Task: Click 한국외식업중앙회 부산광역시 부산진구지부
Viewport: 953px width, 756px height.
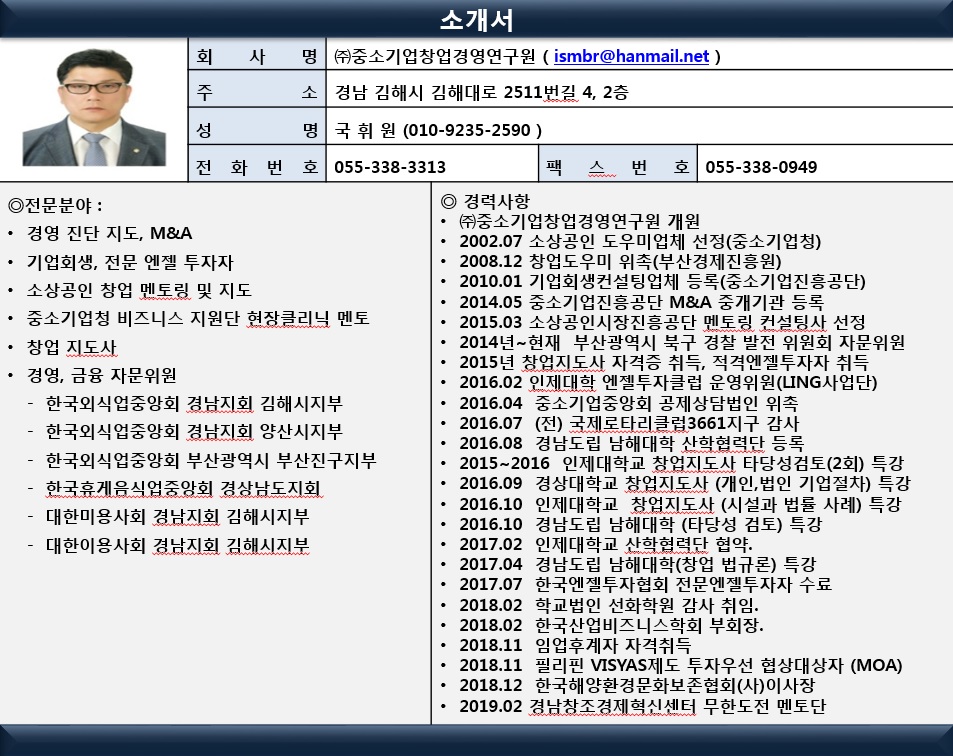Action: point(211,460)
